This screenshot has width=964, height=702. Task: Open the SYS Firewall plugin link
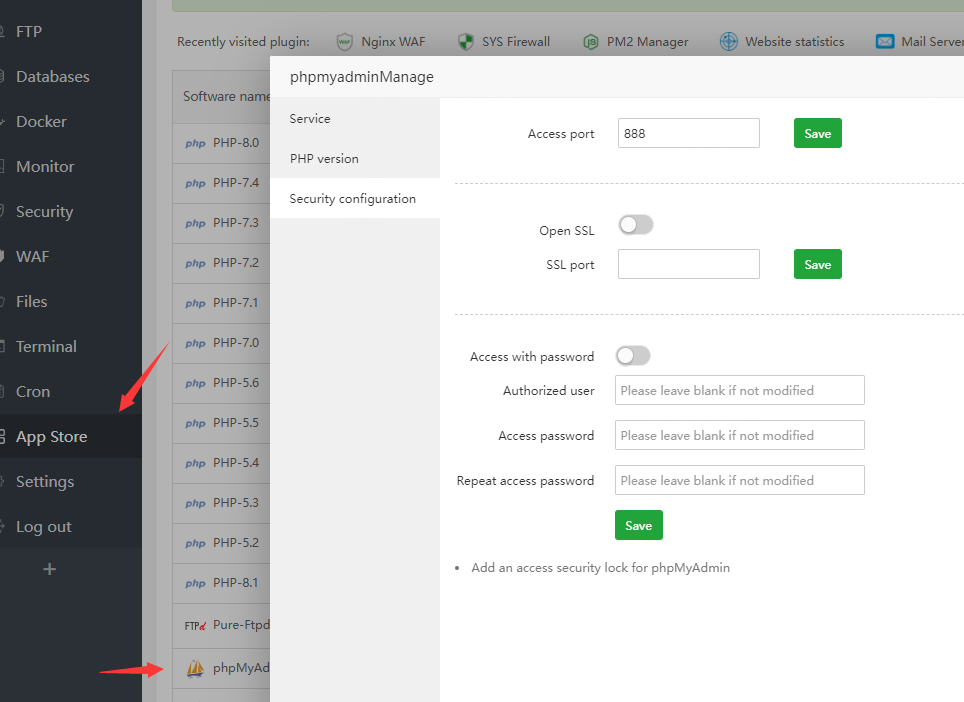click(x=516, y=42)
